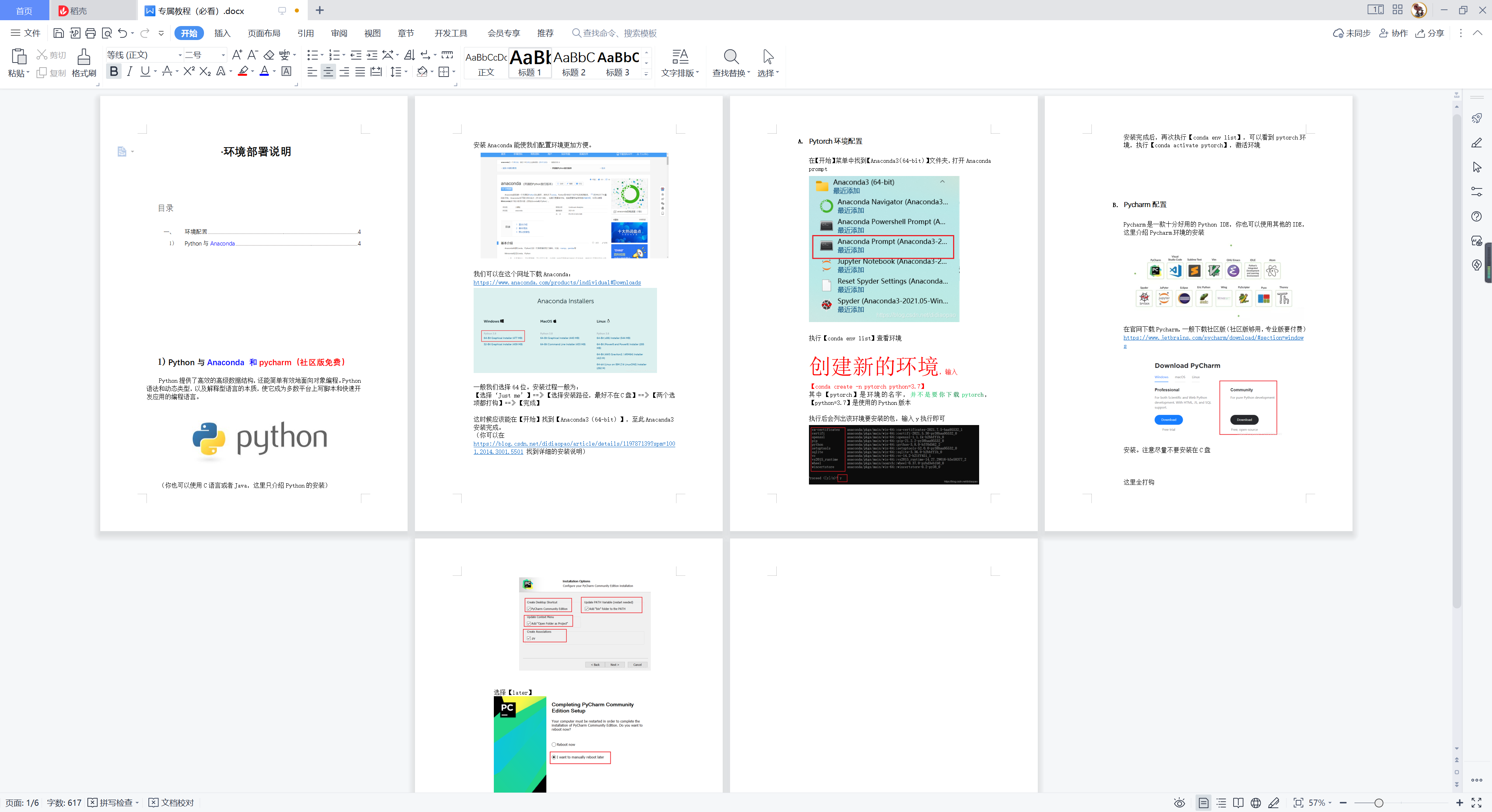Viewport: 1492px width, 812px height.
Task: Click the Save icon in quick access toolbar
Action: click(x=58, y=33)
